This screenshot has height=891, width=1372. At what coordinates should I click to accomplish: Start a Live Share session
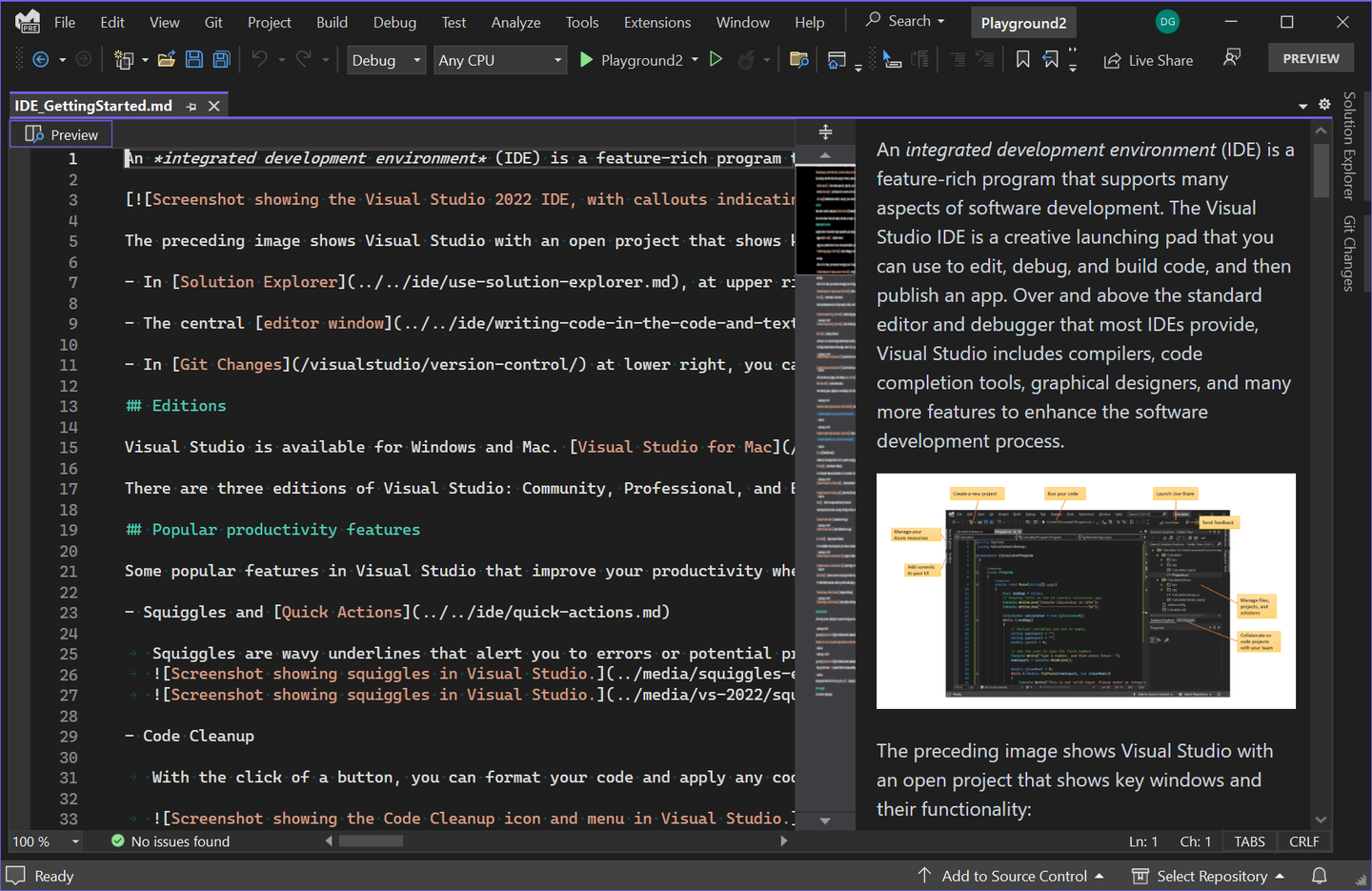coord(1148,59)
